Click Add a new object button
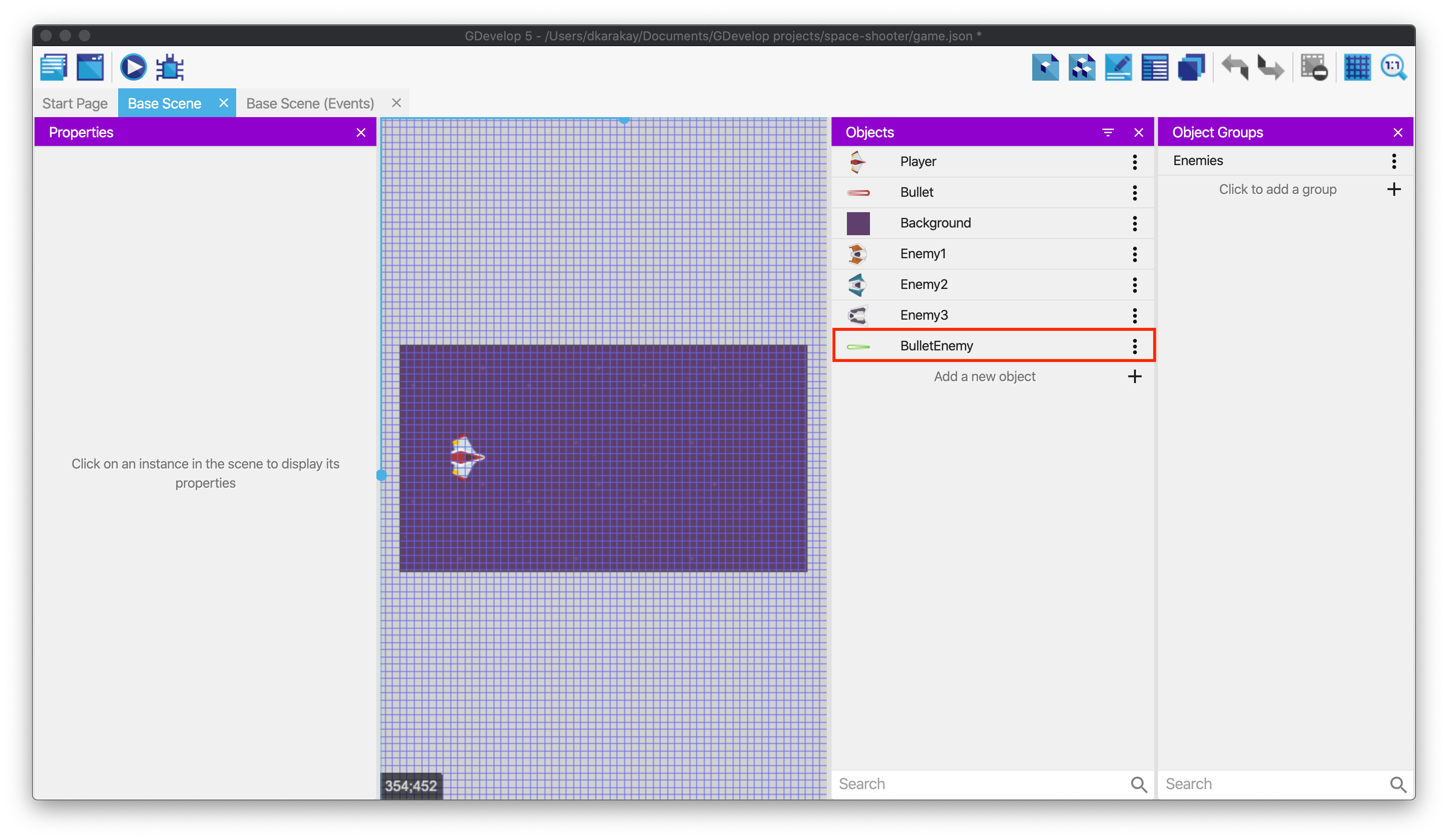 pos(984,377)
